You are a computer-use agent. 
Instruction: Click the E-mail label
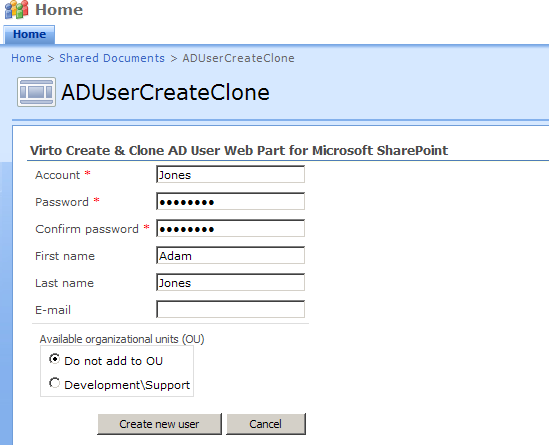coord(53,310)
